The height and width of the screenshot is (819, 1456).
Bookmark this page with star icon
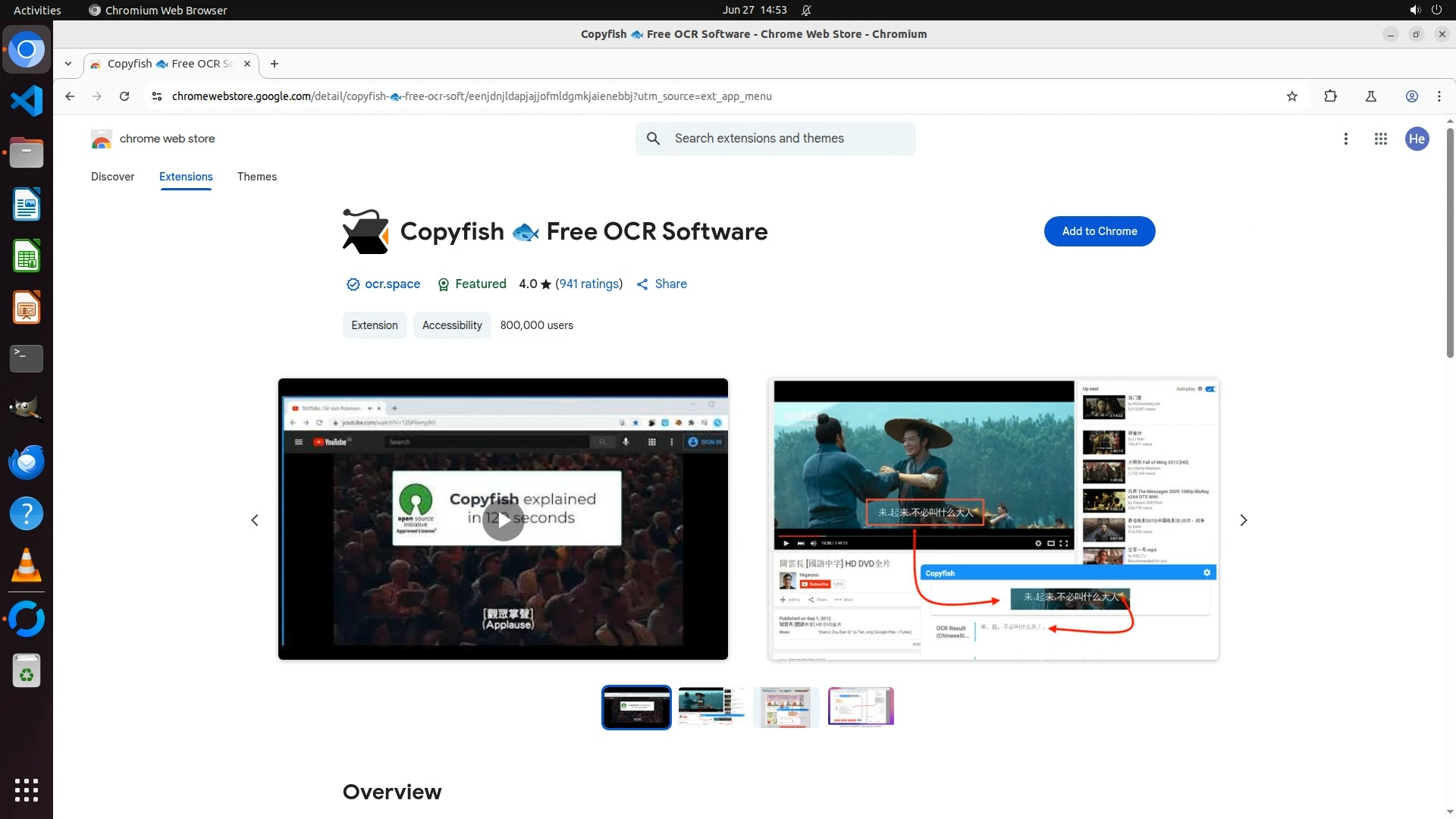(1292, 96)
